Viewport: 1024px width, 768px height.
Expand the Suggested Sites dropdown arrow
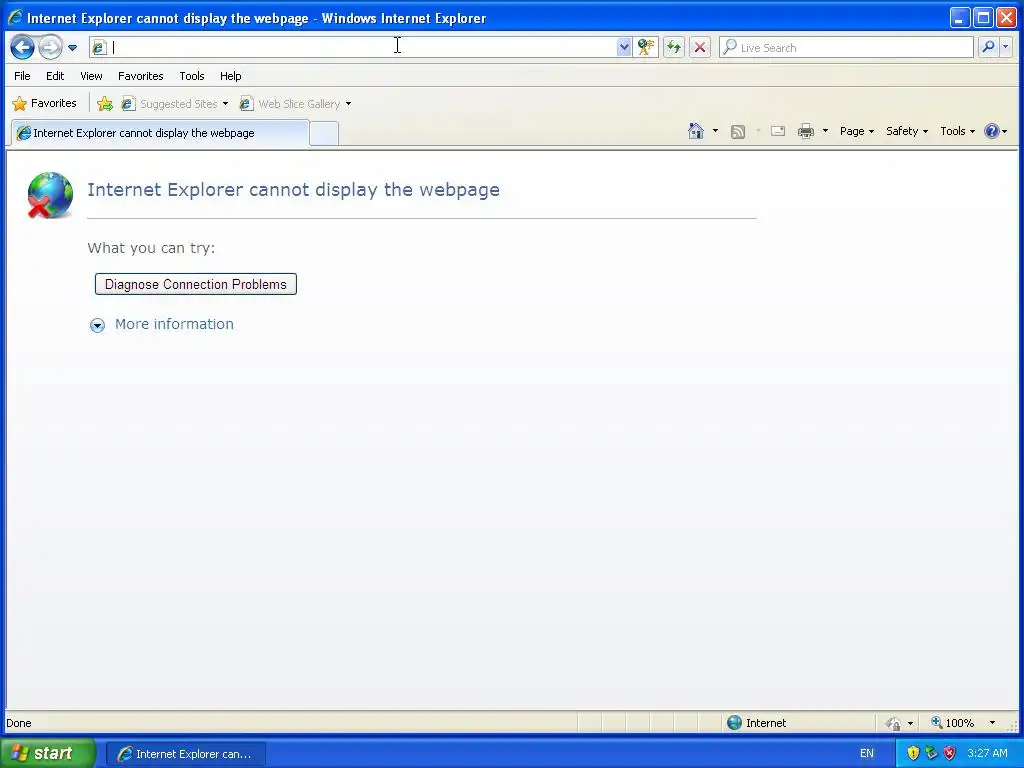point(225,104)
